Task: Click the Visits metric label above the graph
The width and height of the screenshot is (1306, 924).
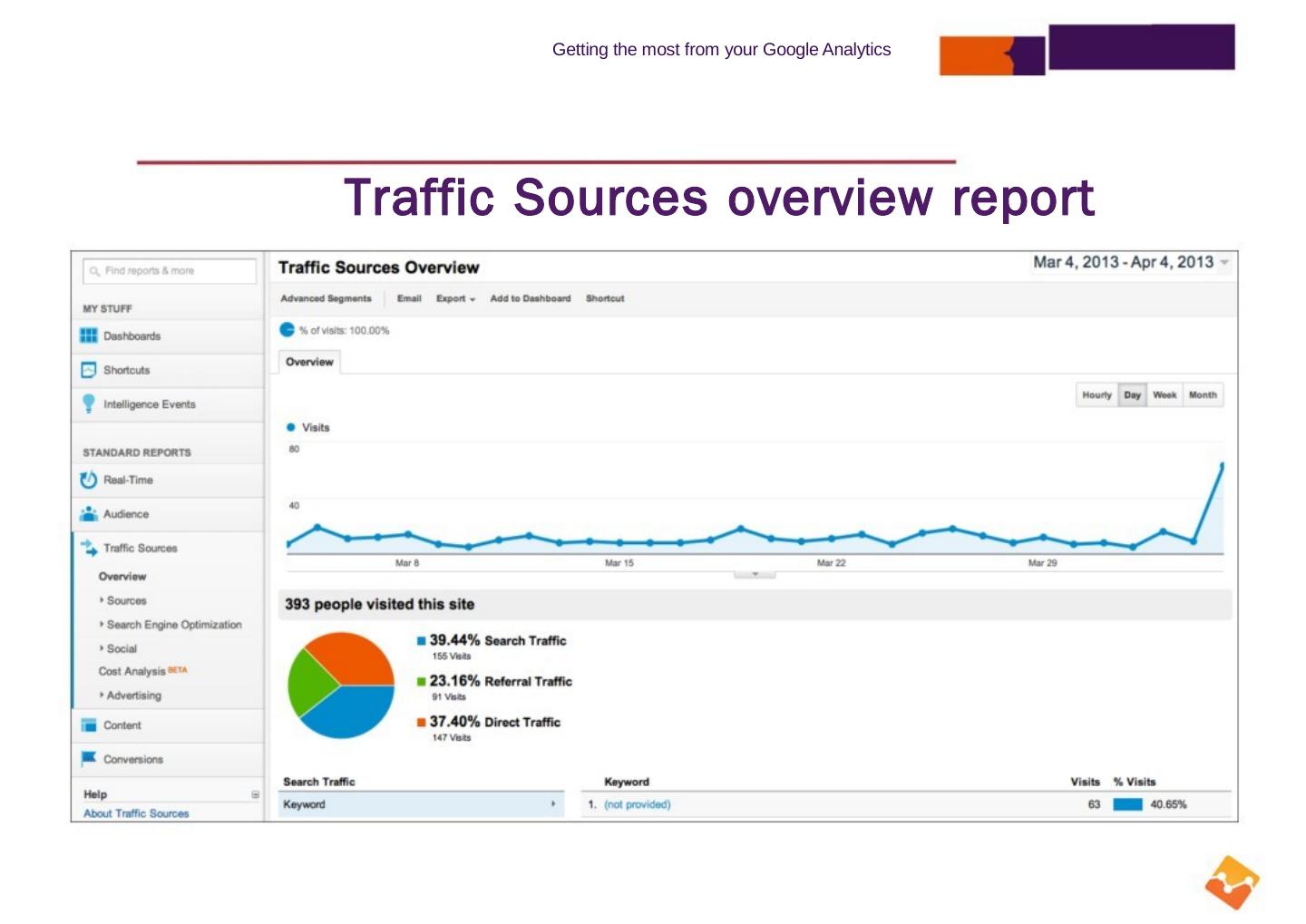Action: [x=316, y=428]
